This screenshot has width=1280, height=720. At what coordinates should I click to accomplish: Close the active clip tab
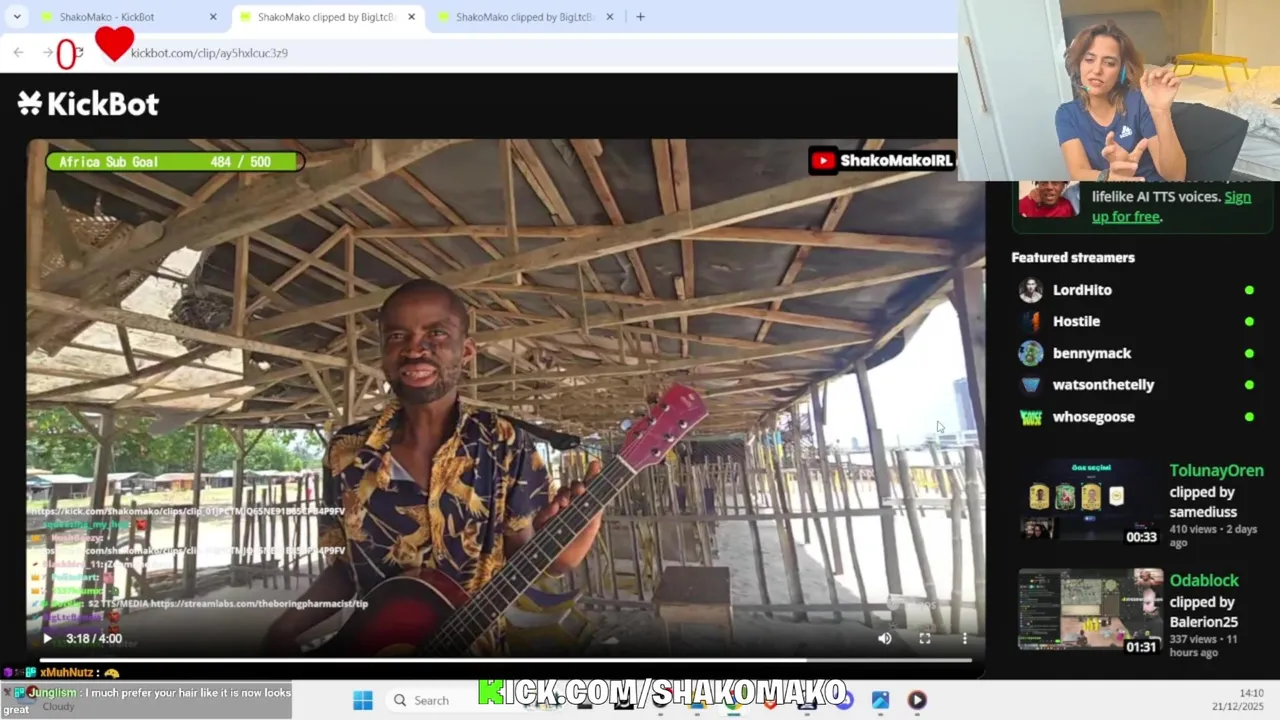[411, 17]
